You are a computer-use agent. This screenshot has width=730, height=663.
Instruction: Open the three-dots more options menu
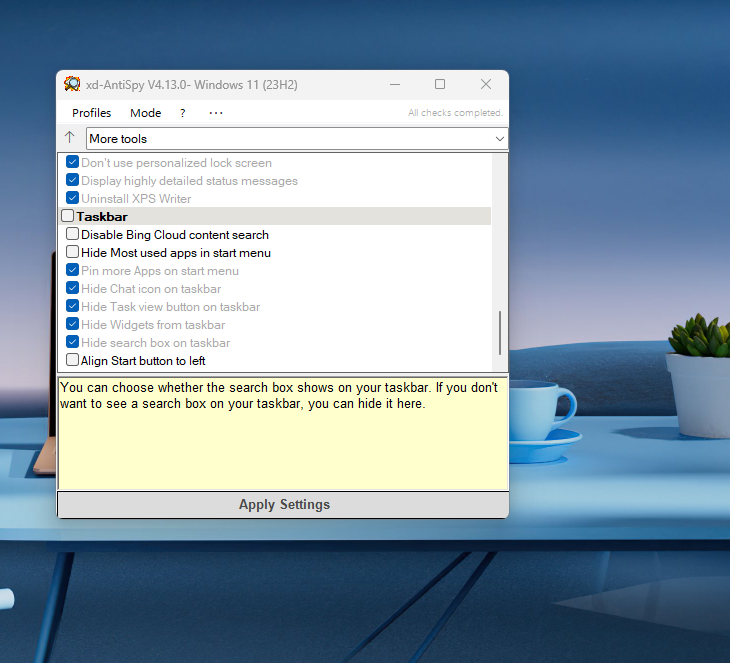(216, 113)
